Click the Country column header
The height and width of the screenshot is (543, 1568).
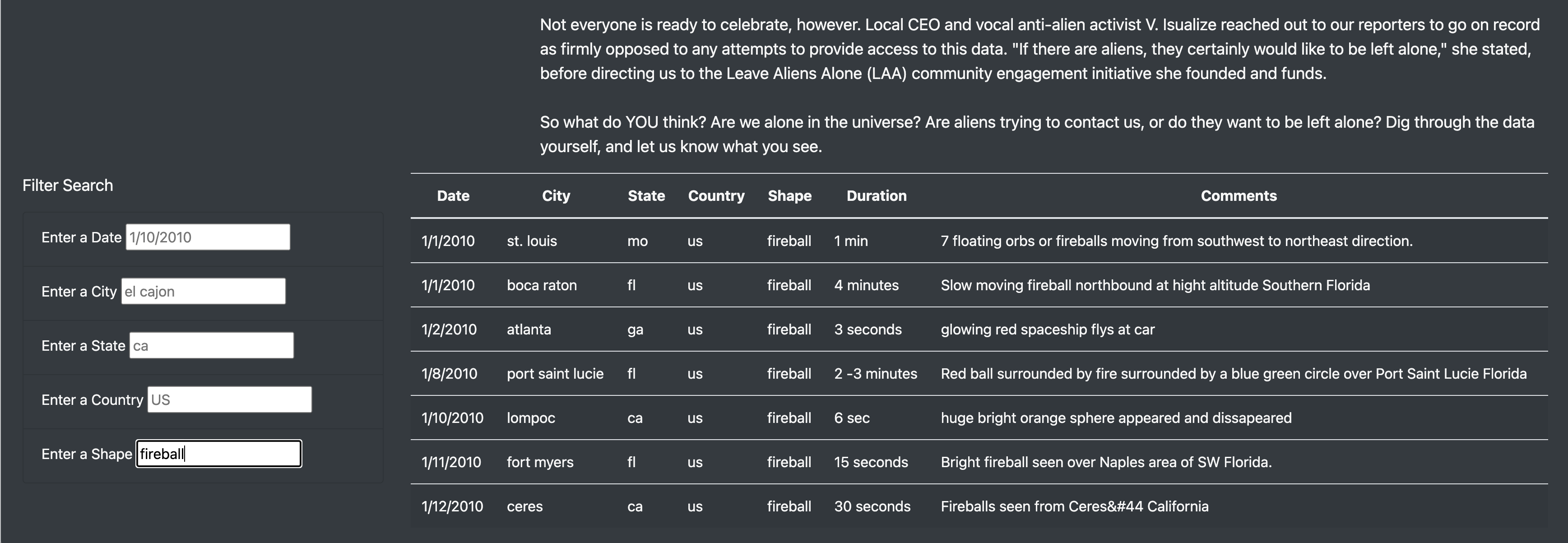coord(716,195)
